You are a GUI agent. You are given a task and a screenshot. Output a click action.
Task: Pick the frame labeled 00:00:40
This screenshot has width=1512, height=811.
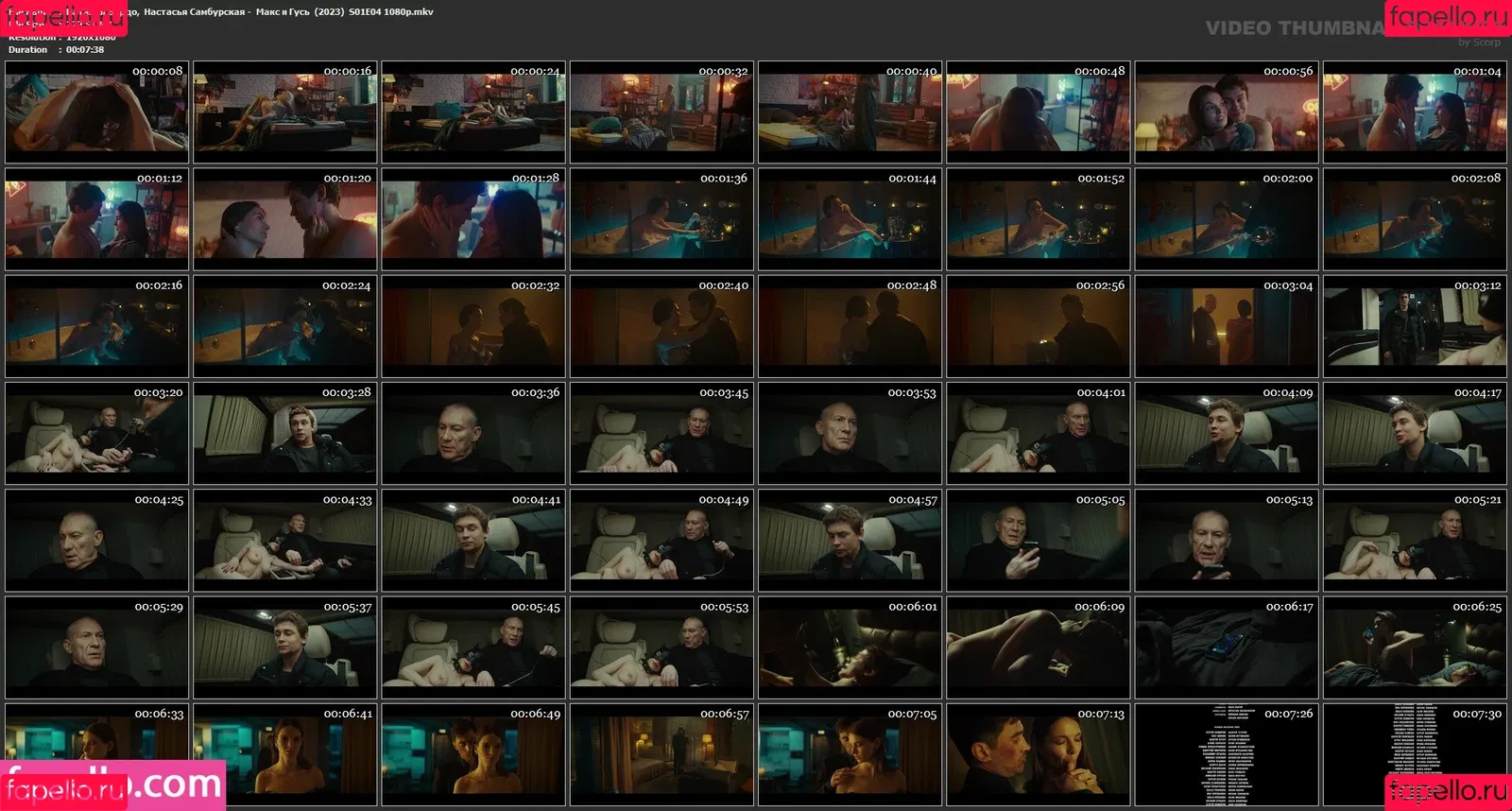(x=850, y=112)
